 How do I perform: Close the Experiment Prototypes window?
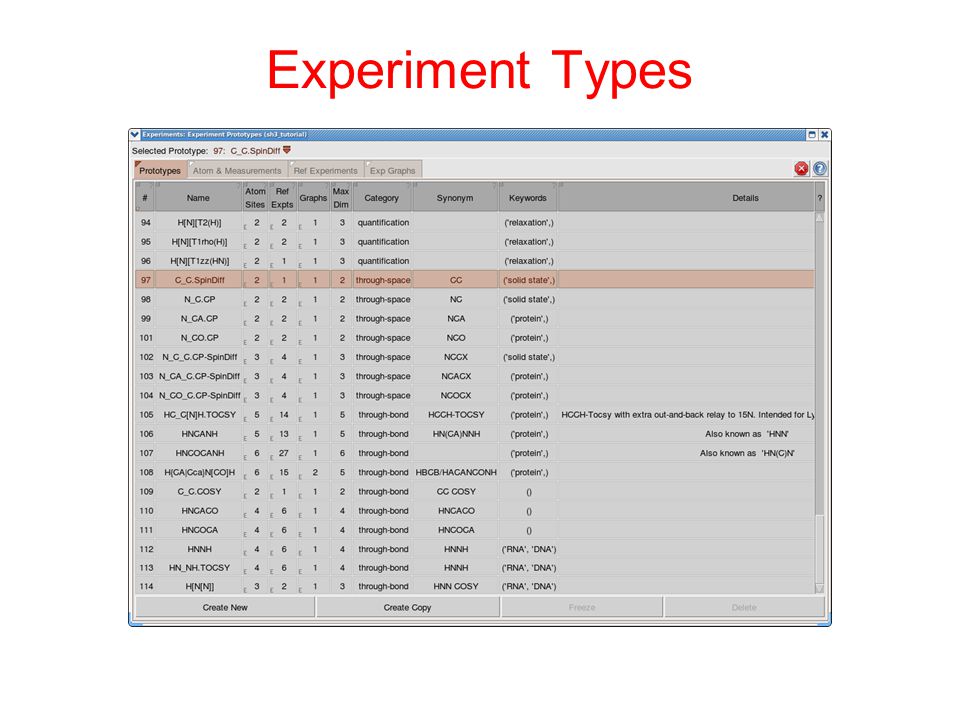coord(824,134)
